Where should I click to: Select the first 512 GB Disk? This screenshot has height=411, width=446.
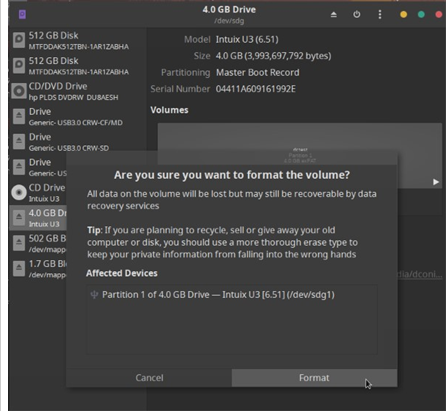pyautogui.click(x=77, y=40)
